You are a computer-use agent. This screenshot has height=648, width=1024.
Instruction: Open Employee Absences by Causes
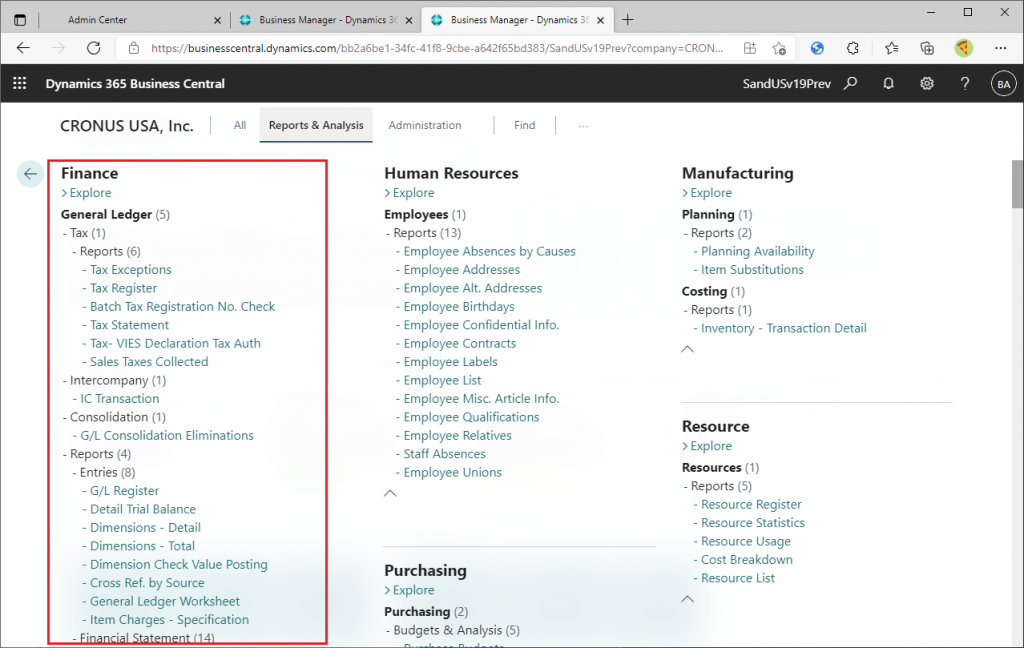pos(489,251)
